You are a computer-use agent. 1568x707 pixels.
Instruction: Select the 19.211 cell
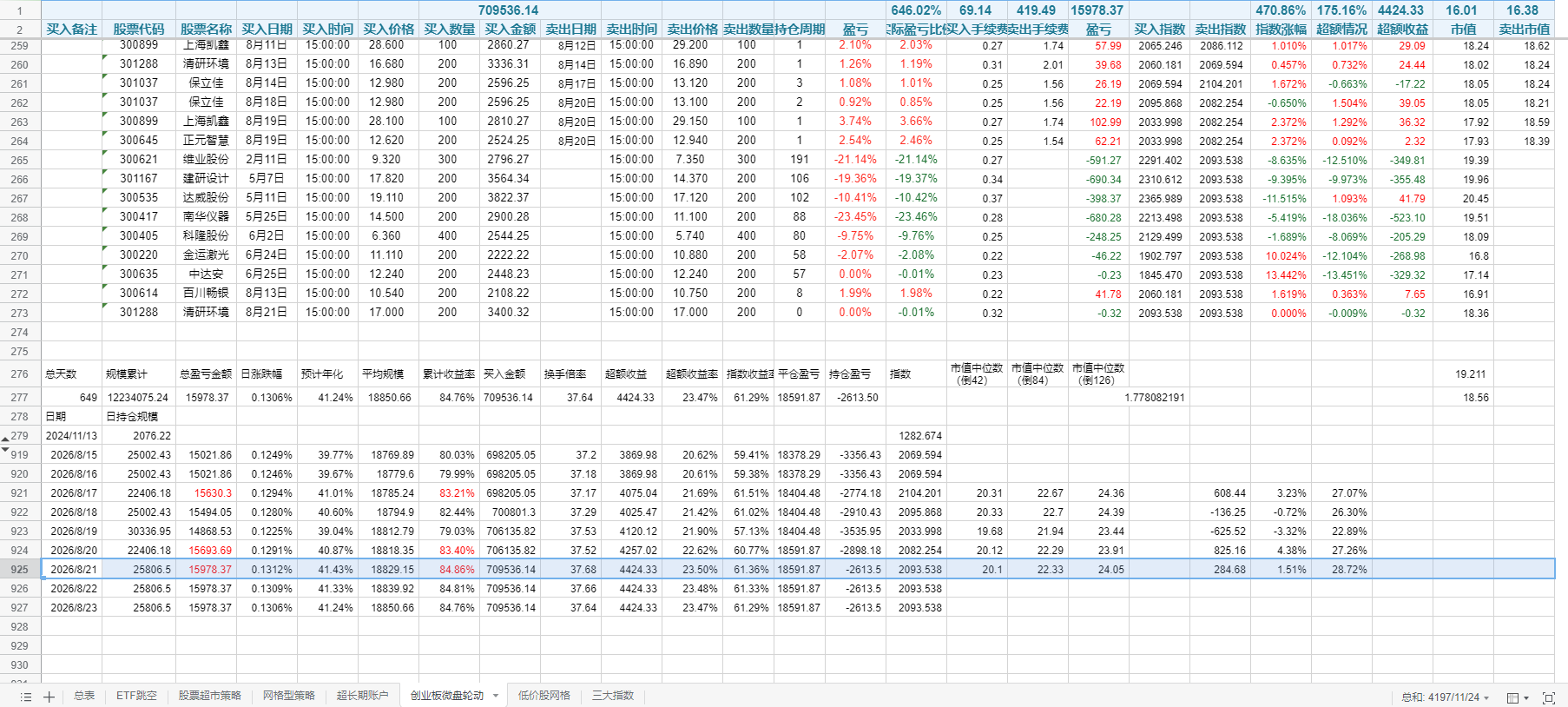1463,374
